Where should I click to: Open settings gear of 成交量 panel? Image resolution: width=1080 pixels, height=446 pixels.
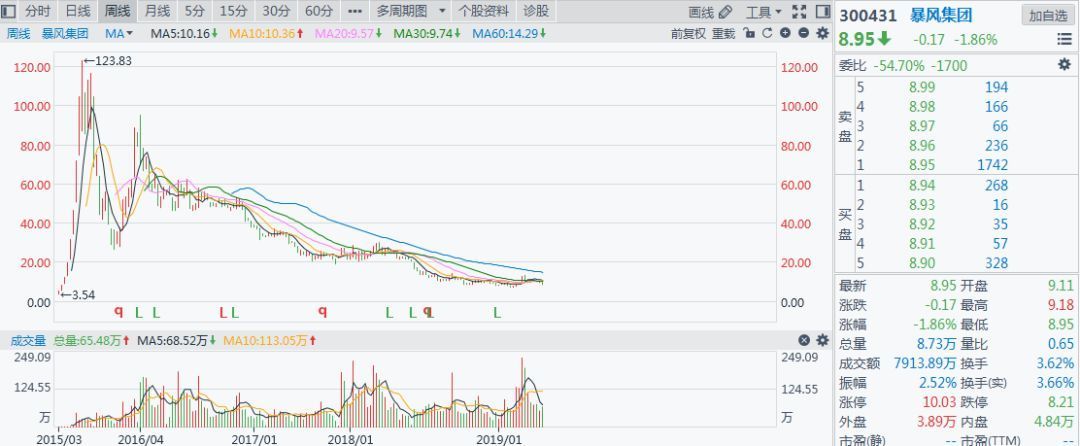822,340
